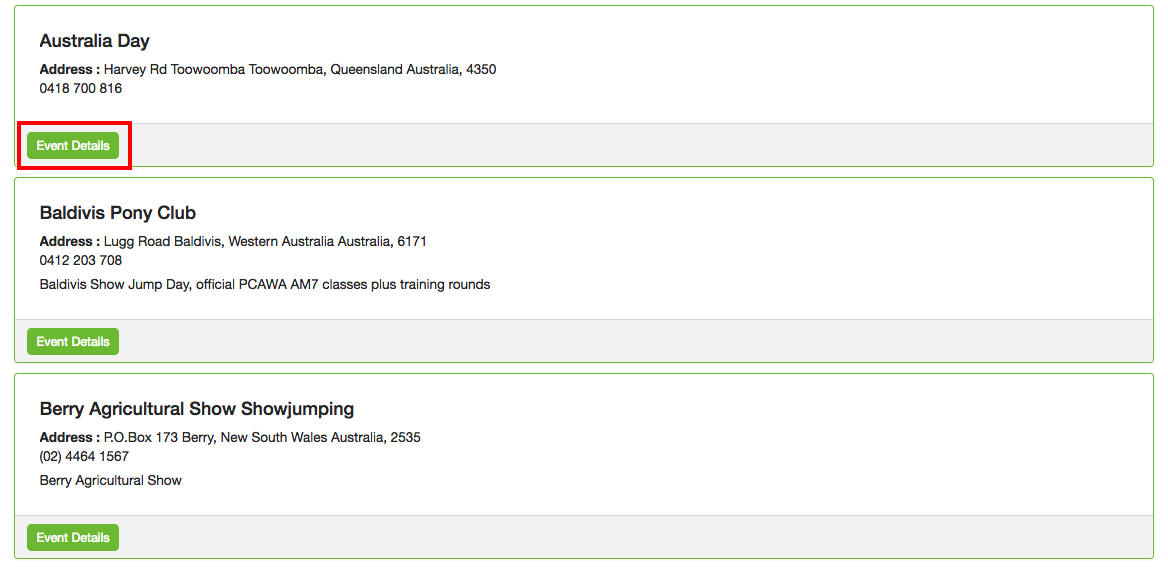Image resolution: width=1168 pixels, height=567 pixels.
Task: Click the Address label under Baldivis Pony Club
Action: pos(69,241)
